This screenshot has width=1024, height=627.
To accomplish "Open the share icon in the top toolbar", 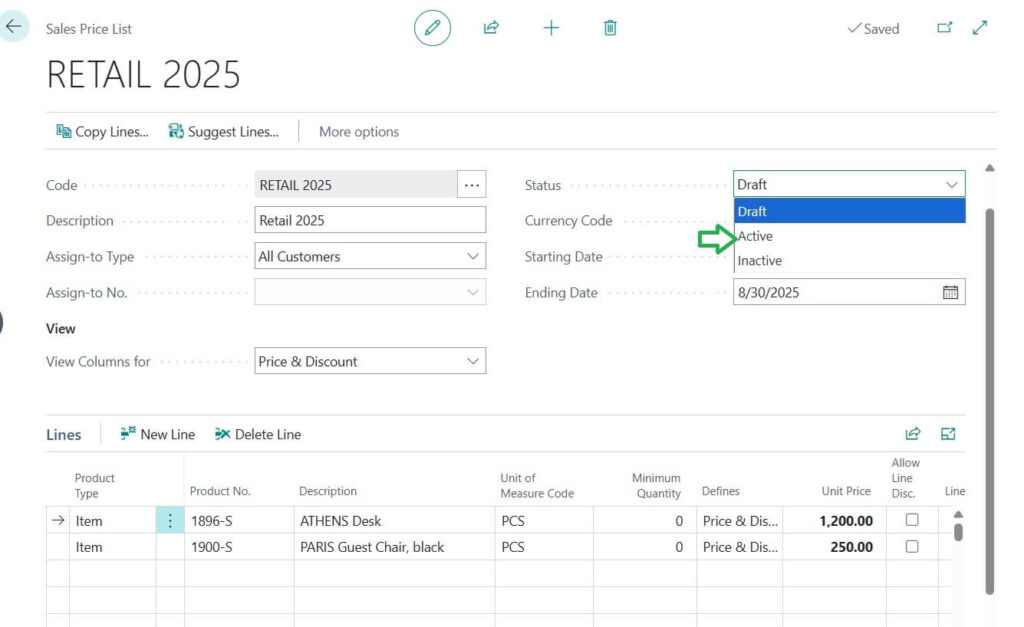I will point(491,28).
